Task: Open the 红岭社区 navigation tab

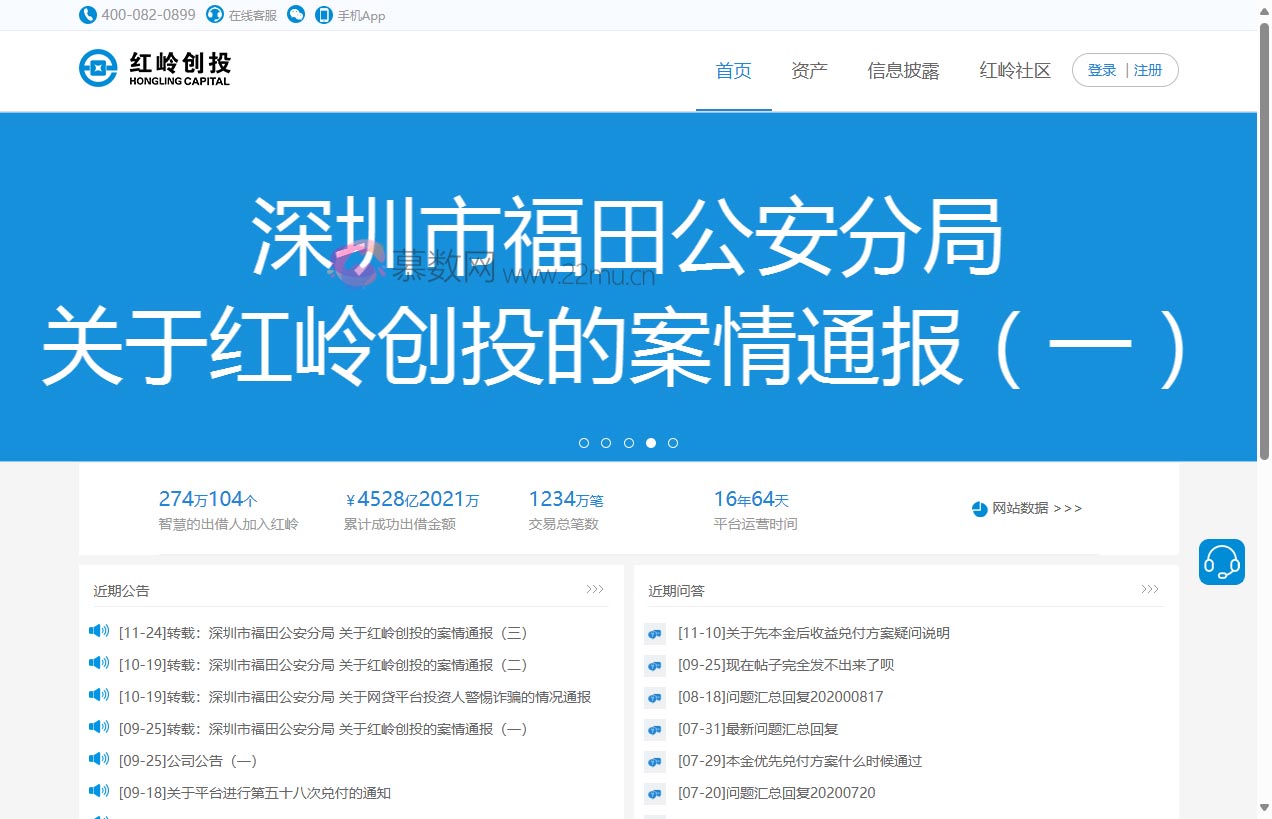Action: (x=1015, y=71)
